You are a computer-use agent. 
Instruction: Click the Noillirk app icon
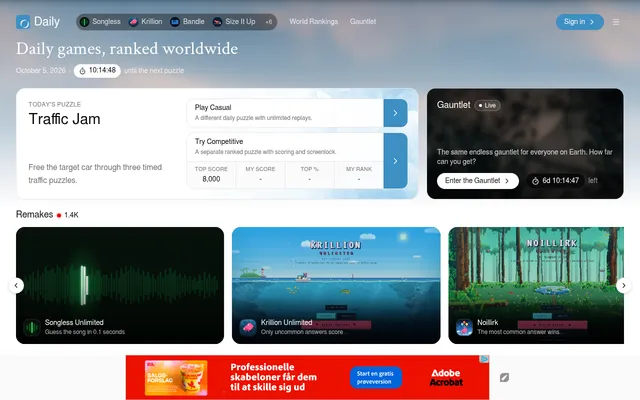[464, 327]
